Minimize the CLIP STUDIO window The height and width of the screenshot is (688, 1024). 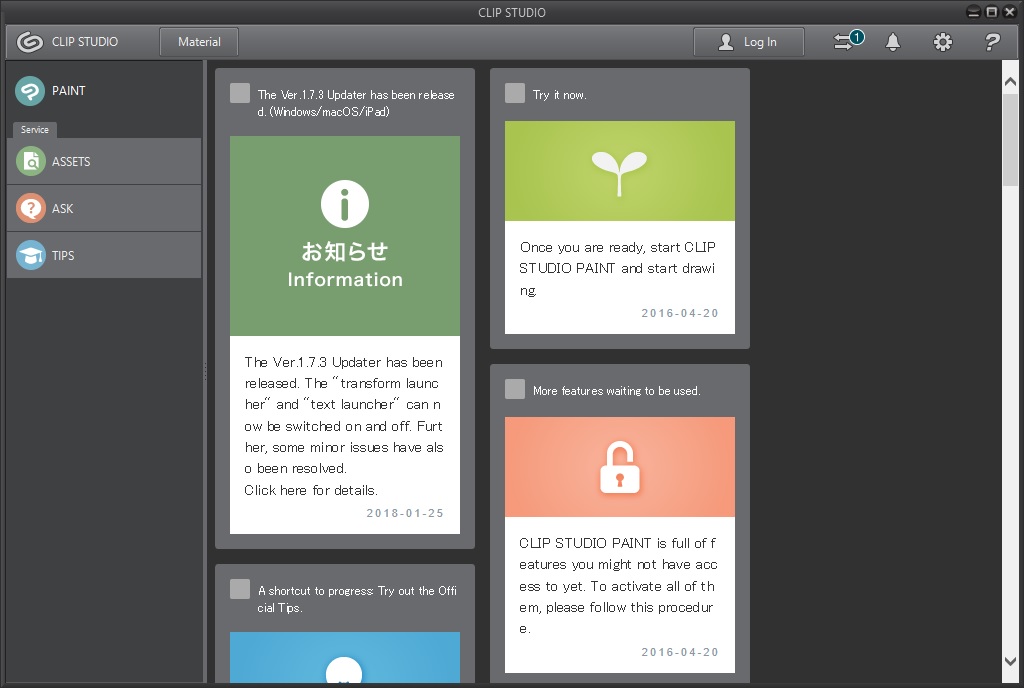(x=973, y=12)
